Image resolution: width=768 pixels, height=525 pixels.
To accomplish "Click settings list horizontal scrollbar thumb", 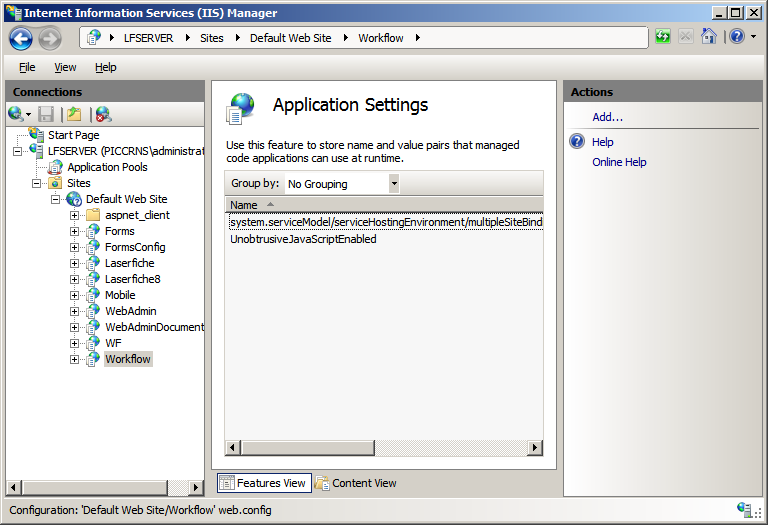I will (x=308, y=447).
